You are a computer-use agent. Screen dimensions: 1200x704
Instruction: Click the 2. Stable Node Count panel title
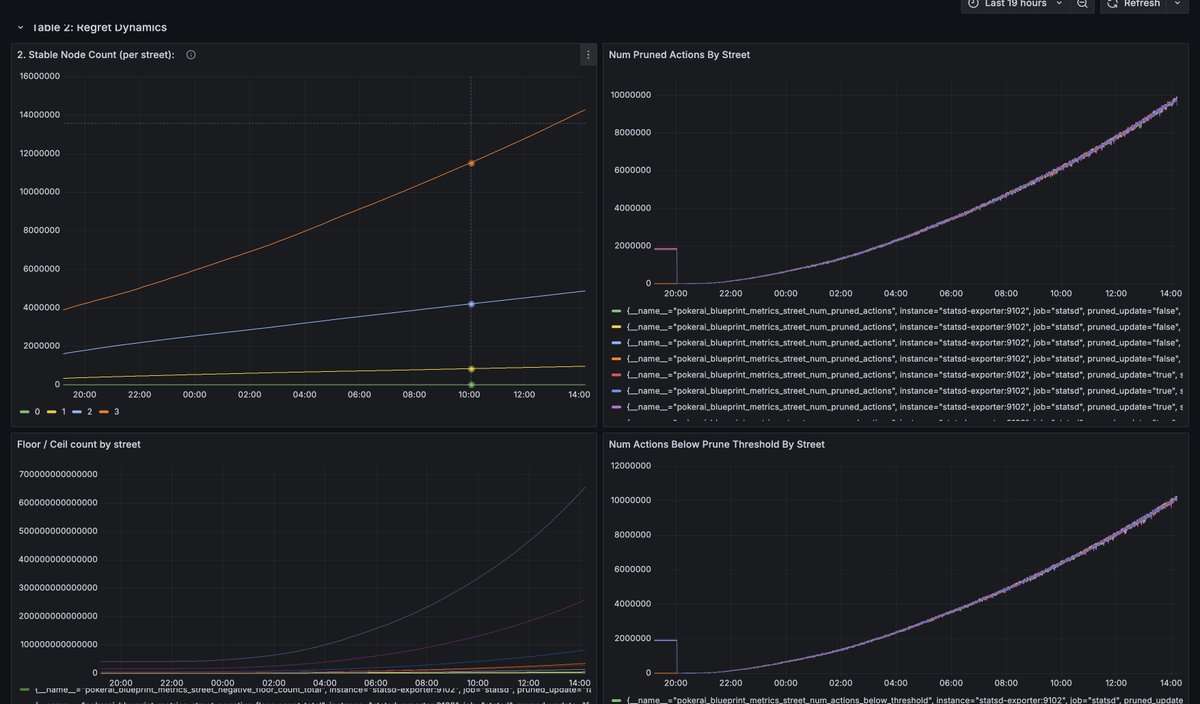click(x=96, y=55)
